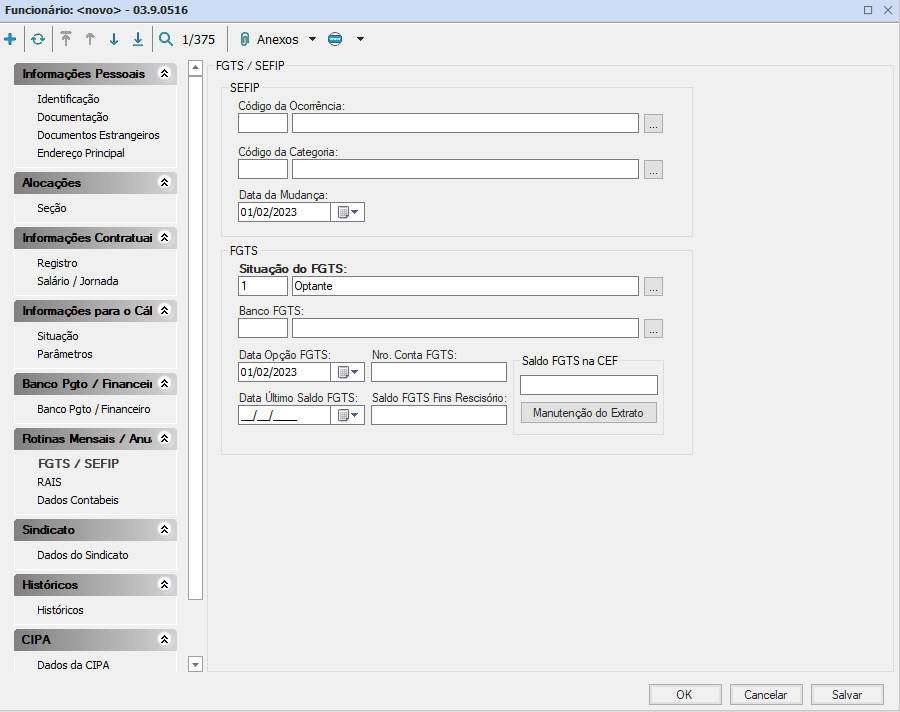Open the Data Opção FGTS calendar dropdown
The height and width of the screenshot is (712, 900).
click(x=347, y=372)
